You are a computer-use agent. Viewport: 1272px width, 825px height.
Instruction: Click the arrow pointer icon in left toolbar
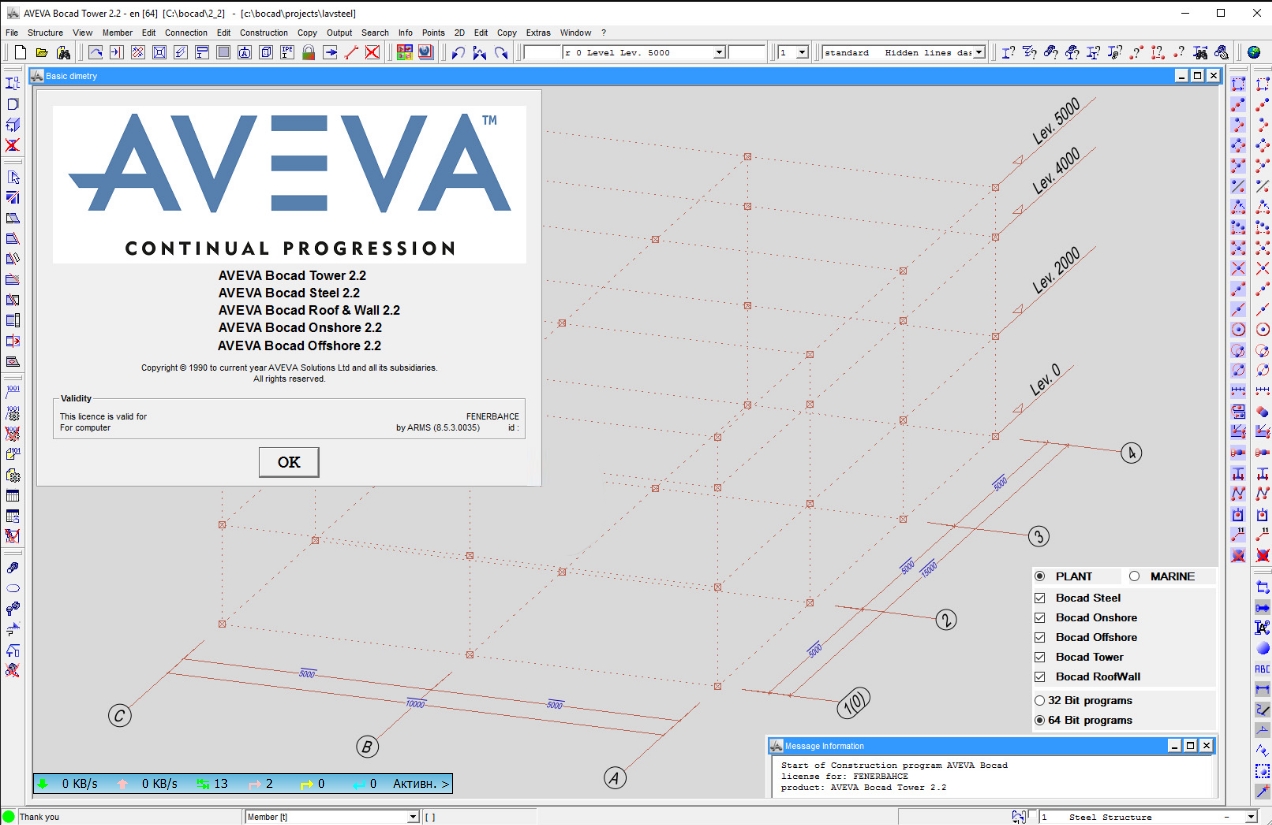tap(13, 177)
